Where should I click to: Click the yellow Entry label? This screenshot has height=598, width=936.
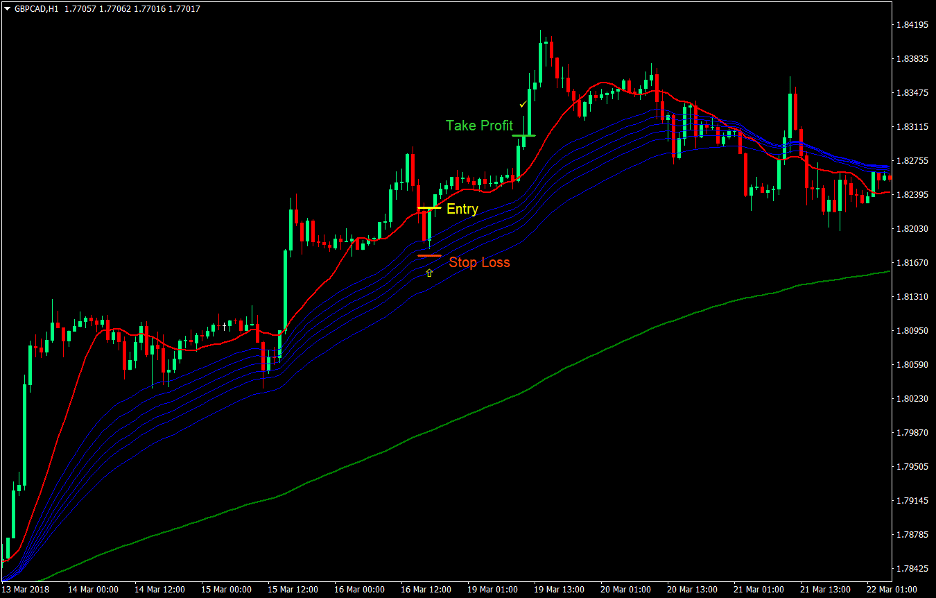click(463, 210)
